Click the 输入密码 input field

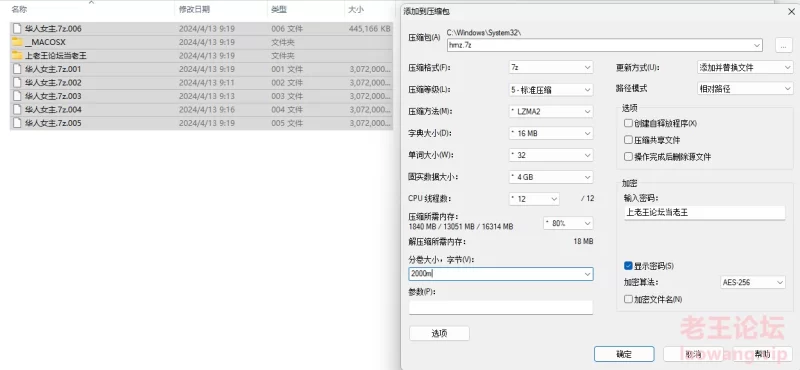705,213
